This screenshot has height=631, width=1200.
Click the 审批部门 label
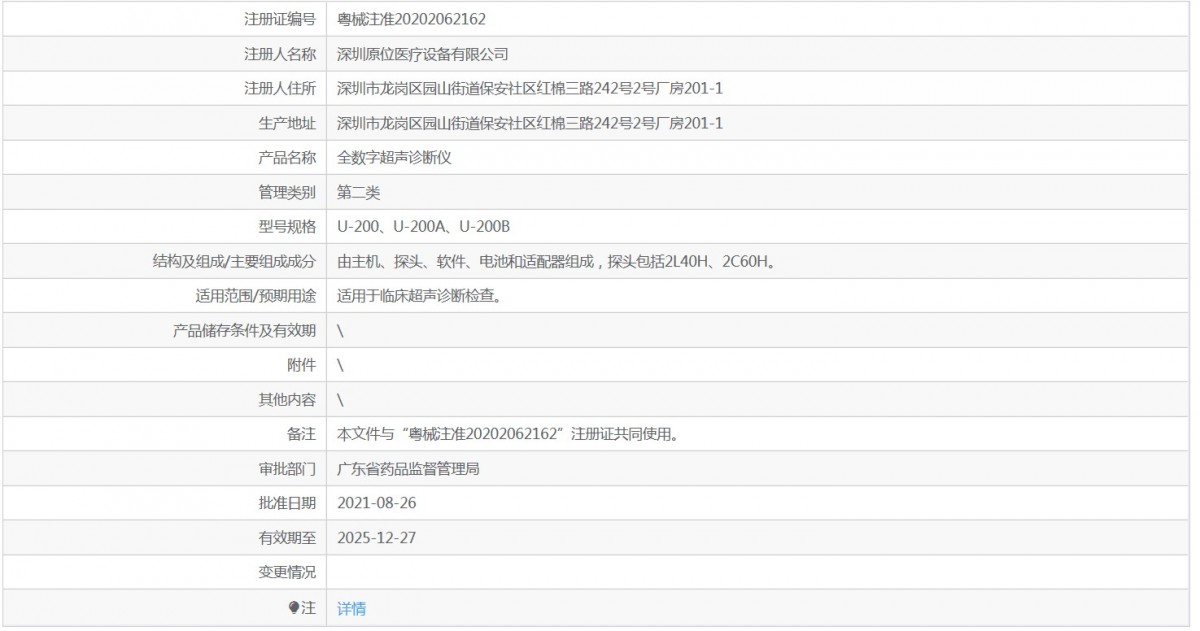point(287,469)
